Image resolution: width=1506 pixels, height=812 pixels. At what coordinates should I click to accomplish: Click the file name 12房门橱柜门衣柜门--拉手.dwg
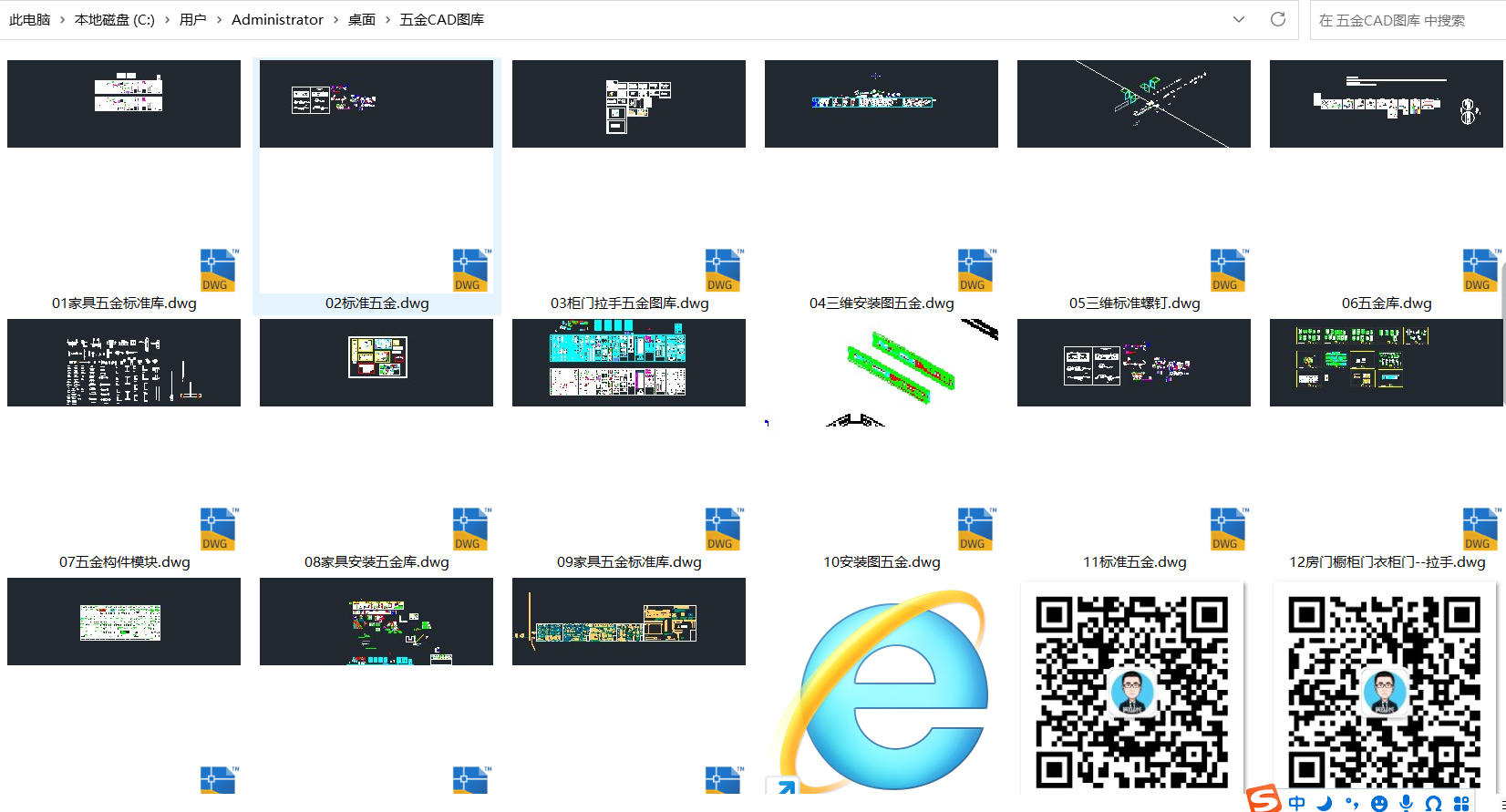coord(1387,562)
